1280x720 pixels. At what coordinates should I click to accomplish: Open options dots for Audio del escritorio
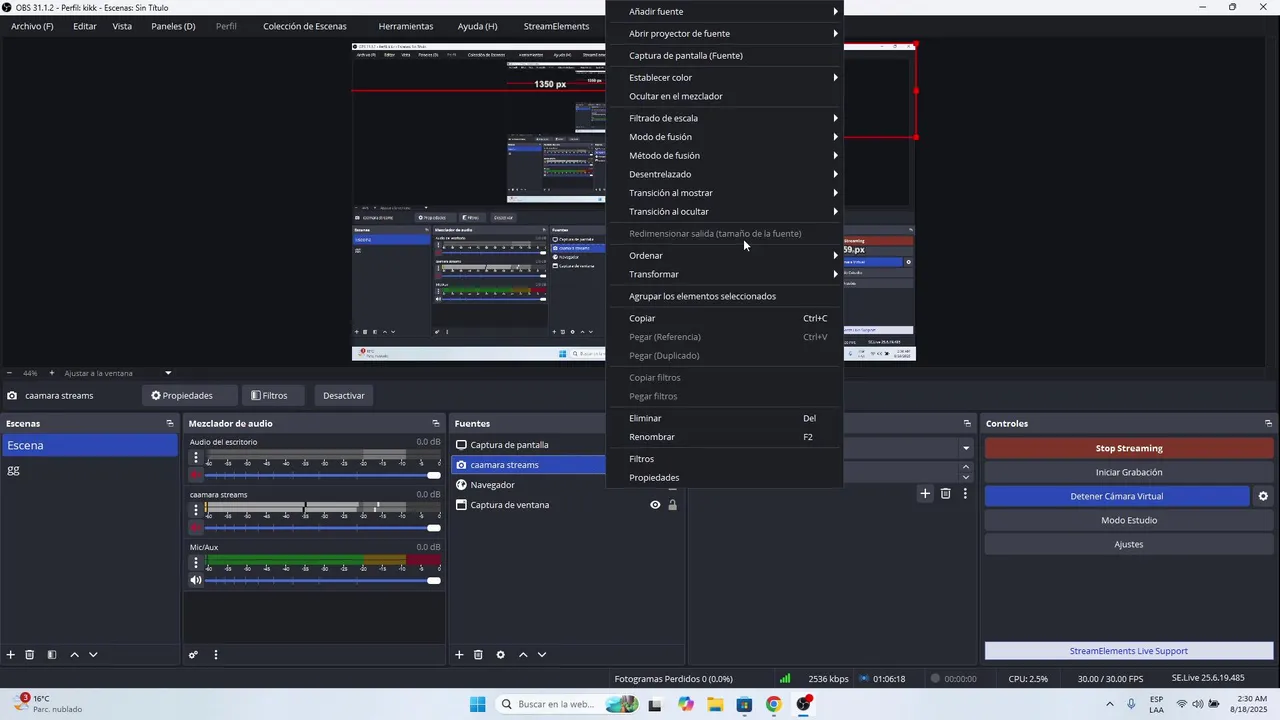point(196,458)
